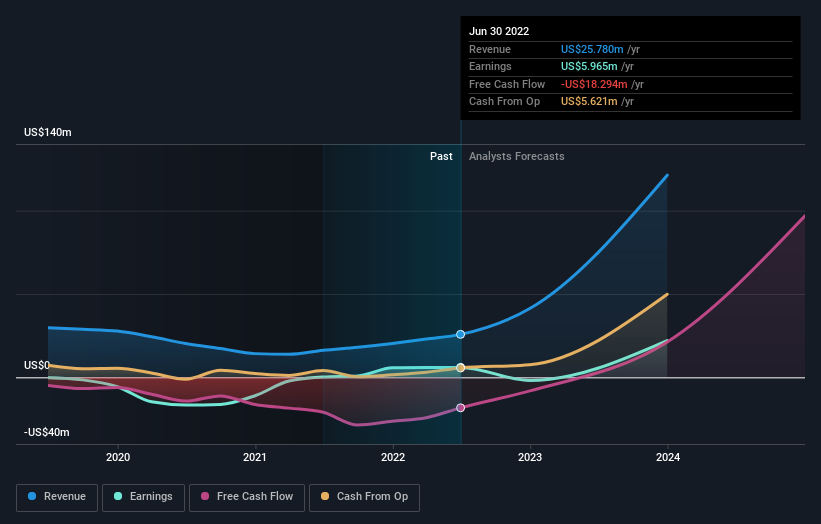This screenshot has width=821, height=524.
Task: Click the Revenue row label in tooltip
Action: pos(490,49)
